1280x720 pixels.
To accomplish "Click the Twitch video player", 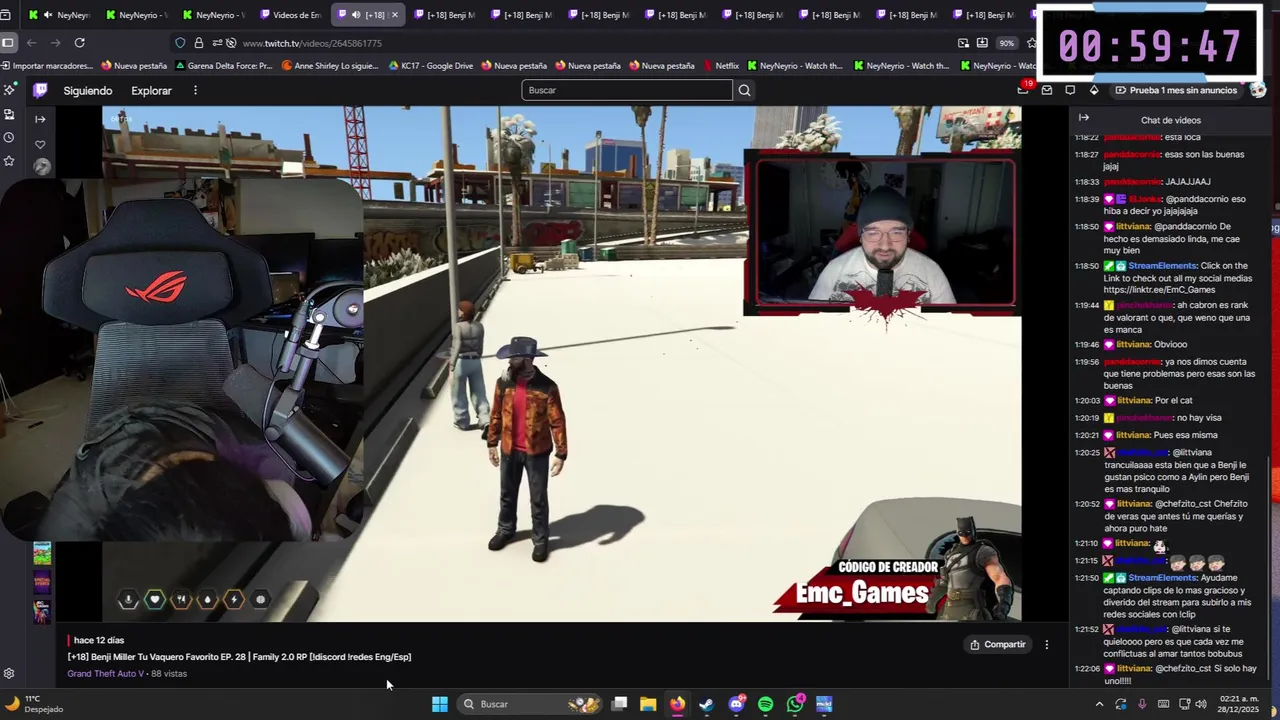I will click(x=561, y=363).
